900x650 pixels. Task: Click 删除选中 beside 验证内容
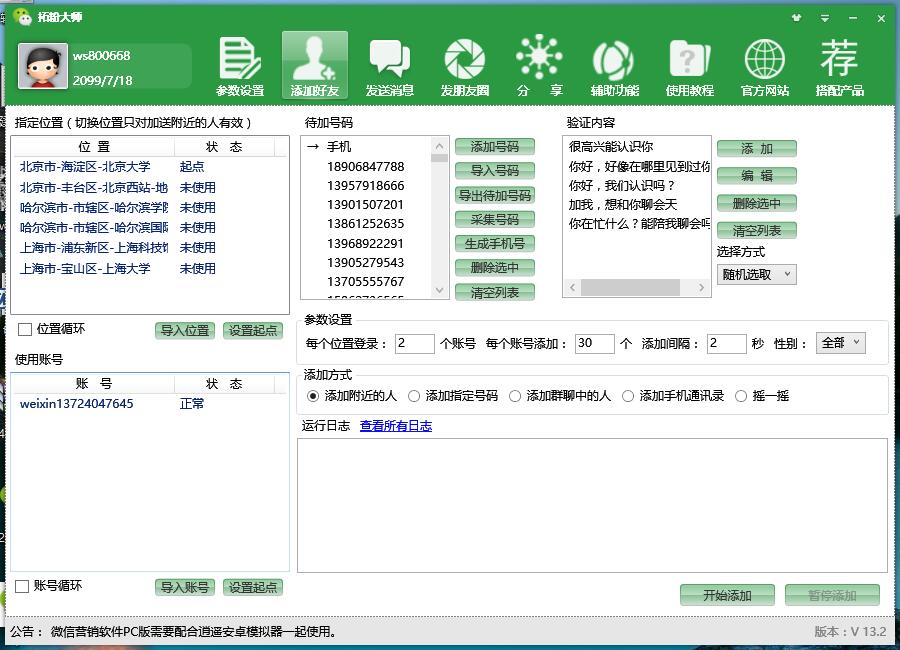point(757,203)
